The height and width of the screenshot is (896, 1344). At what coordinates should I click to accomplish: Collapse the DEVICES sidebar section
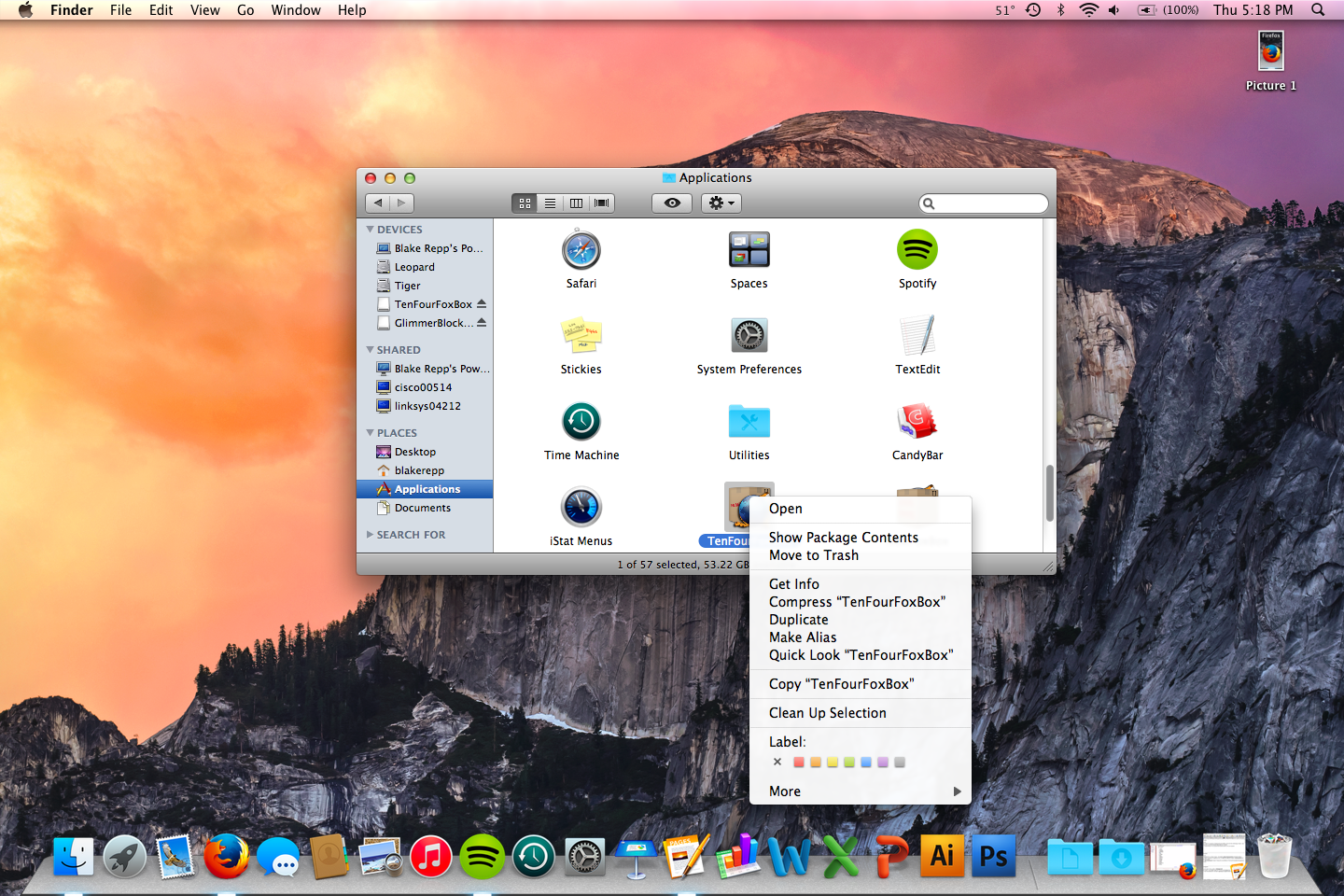pyautogui.click(x=370, y=230)
